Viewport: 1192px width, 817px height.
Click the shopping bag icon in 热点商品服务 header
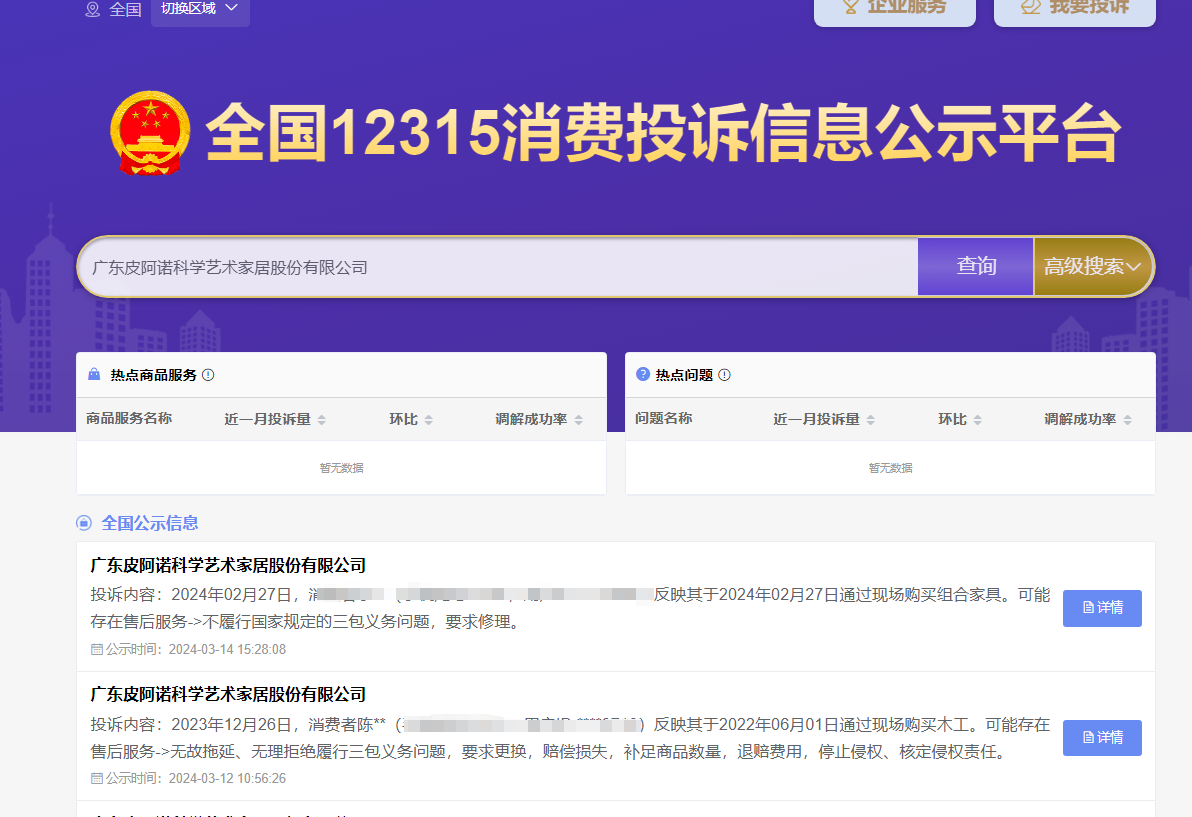point(94,375)
